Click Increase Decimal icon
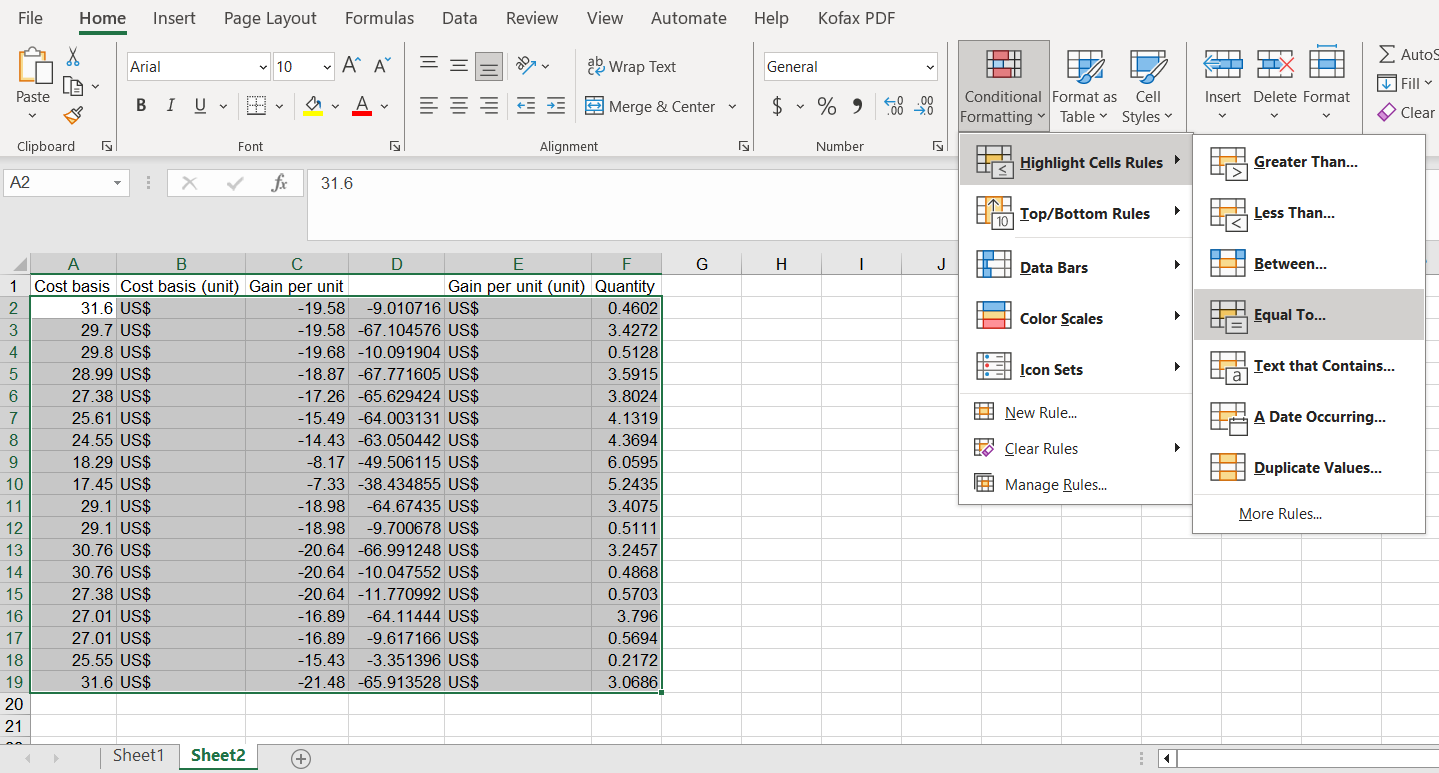 894,106
